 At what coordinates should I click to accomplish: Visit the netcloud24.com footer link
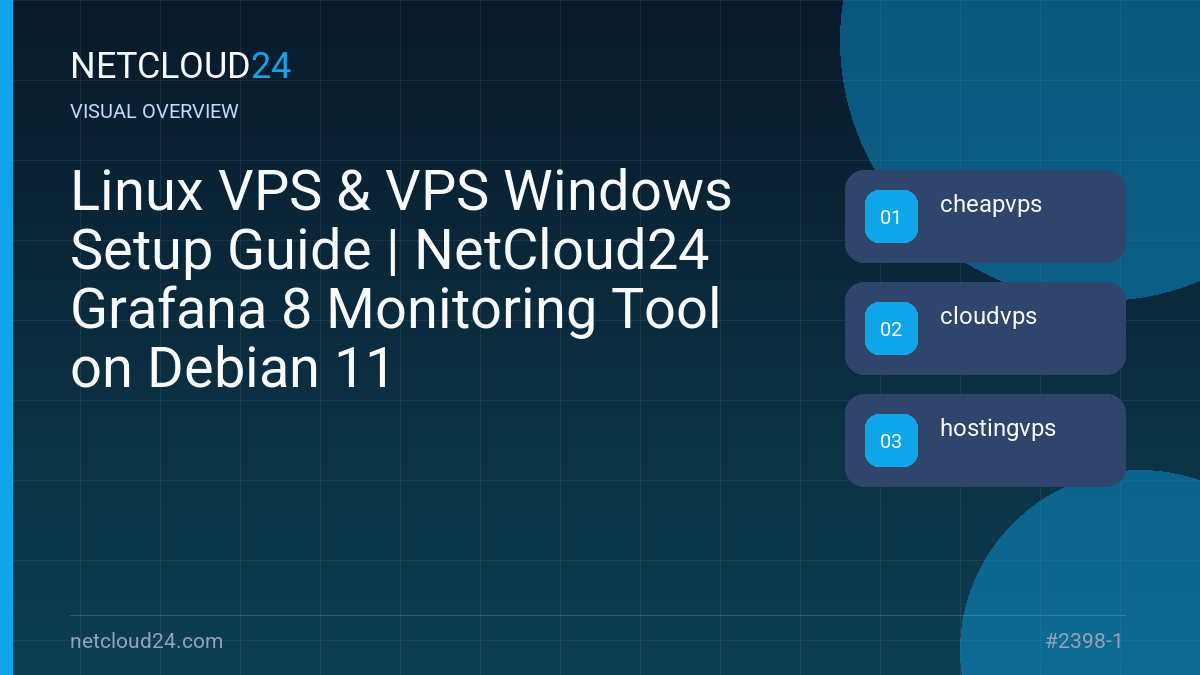pyautogui.click(x=147, y=641)
